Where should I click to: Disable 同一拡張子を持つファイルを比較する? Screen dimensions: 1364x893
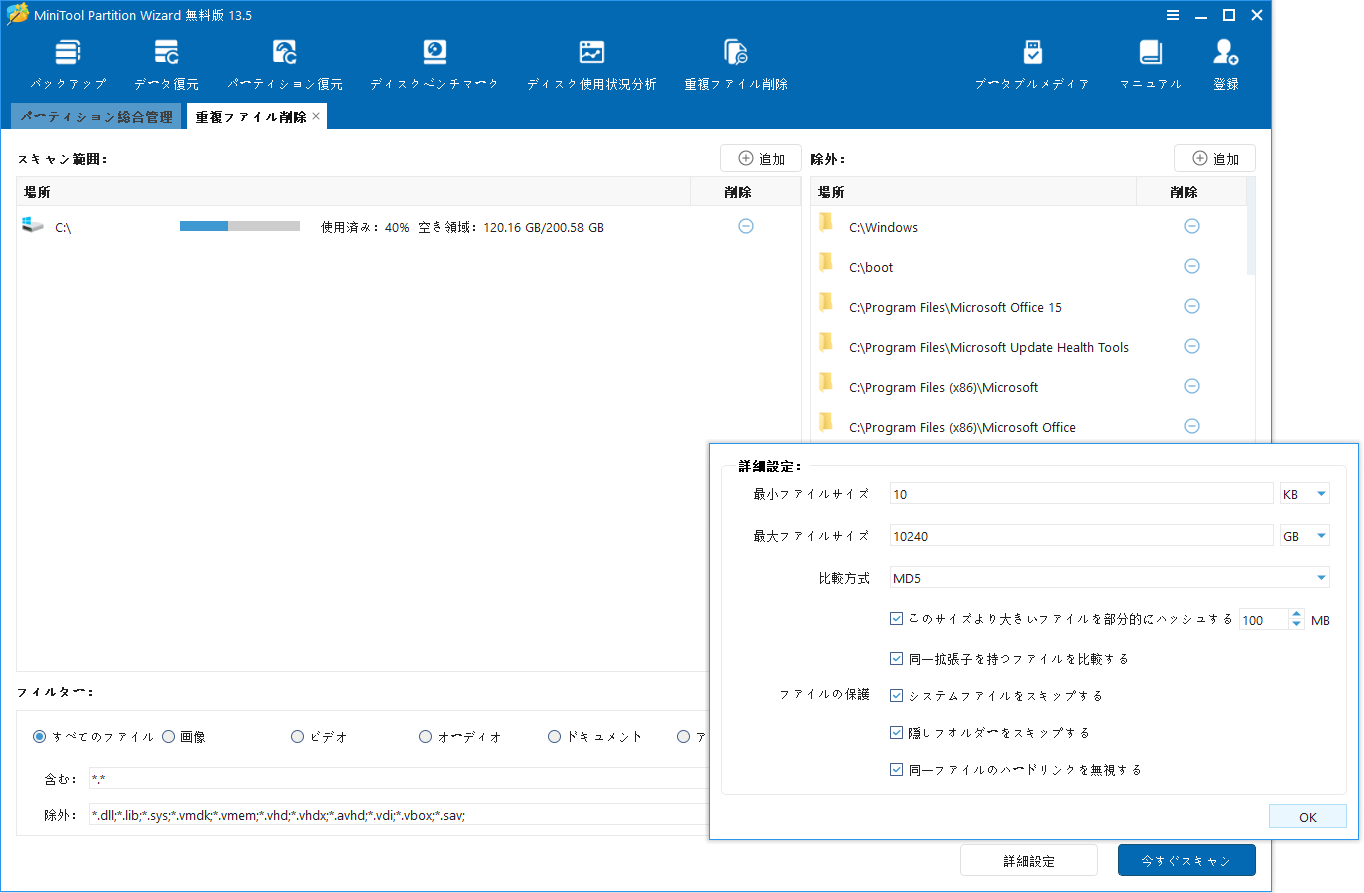tap(896, 658)
